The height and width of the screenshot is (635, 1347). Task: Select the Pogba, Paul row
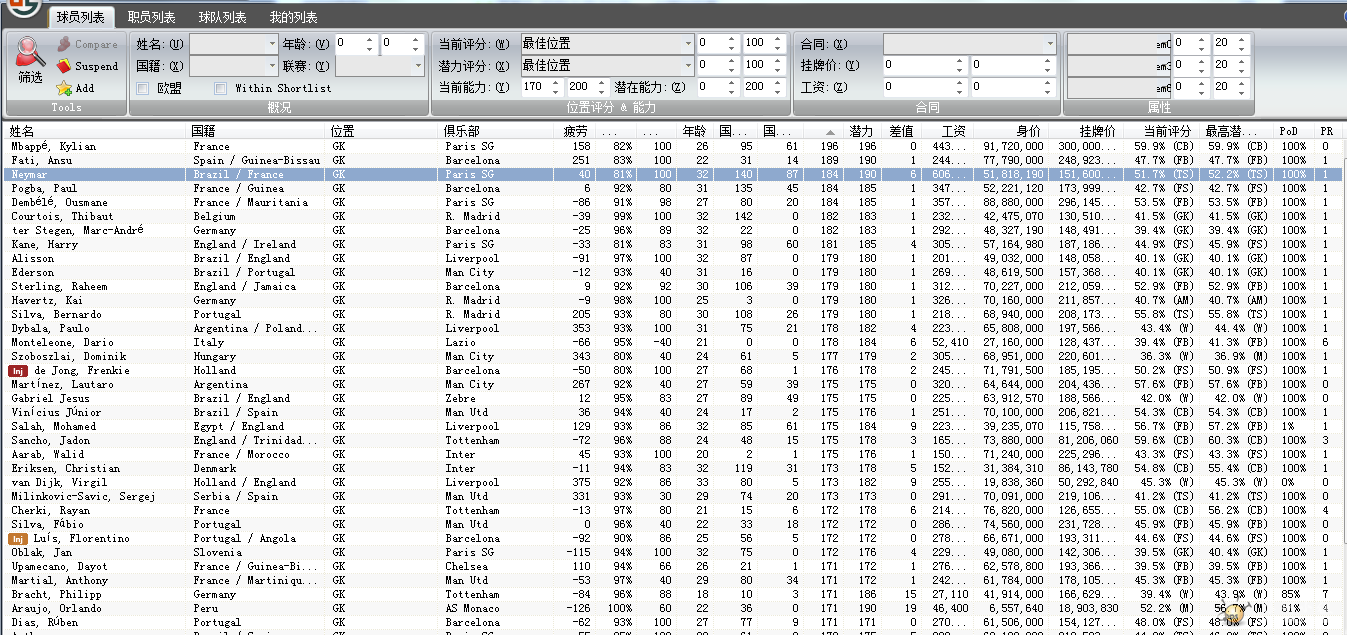coord(673,188)
